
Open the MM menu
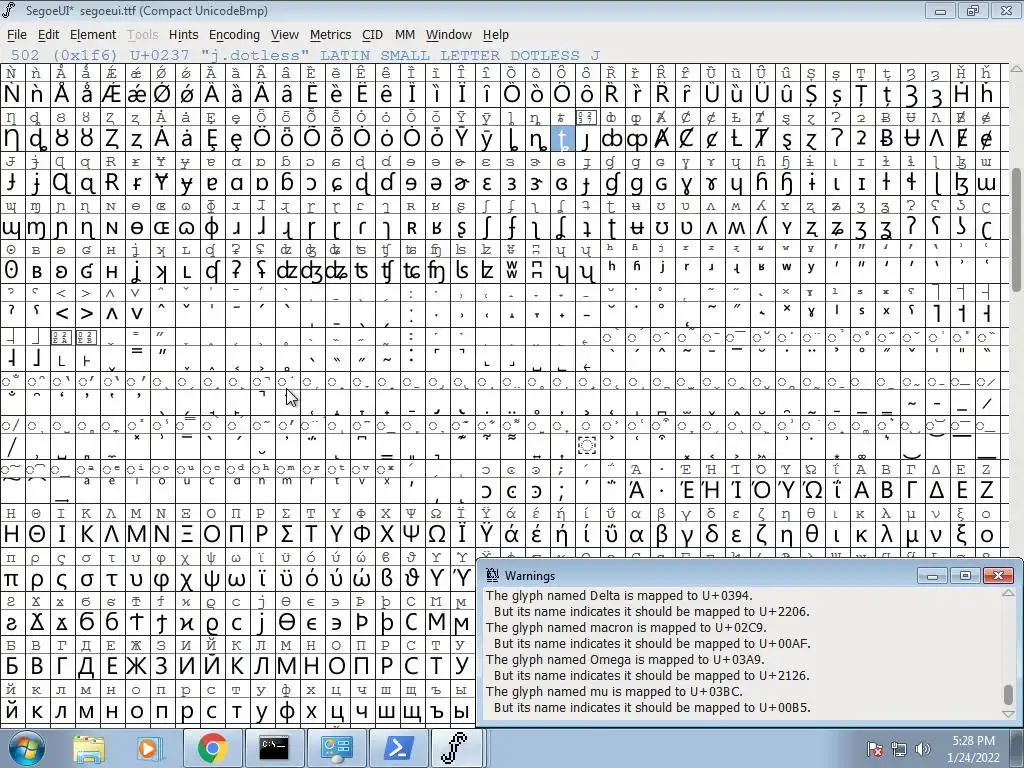pos(405,35)
